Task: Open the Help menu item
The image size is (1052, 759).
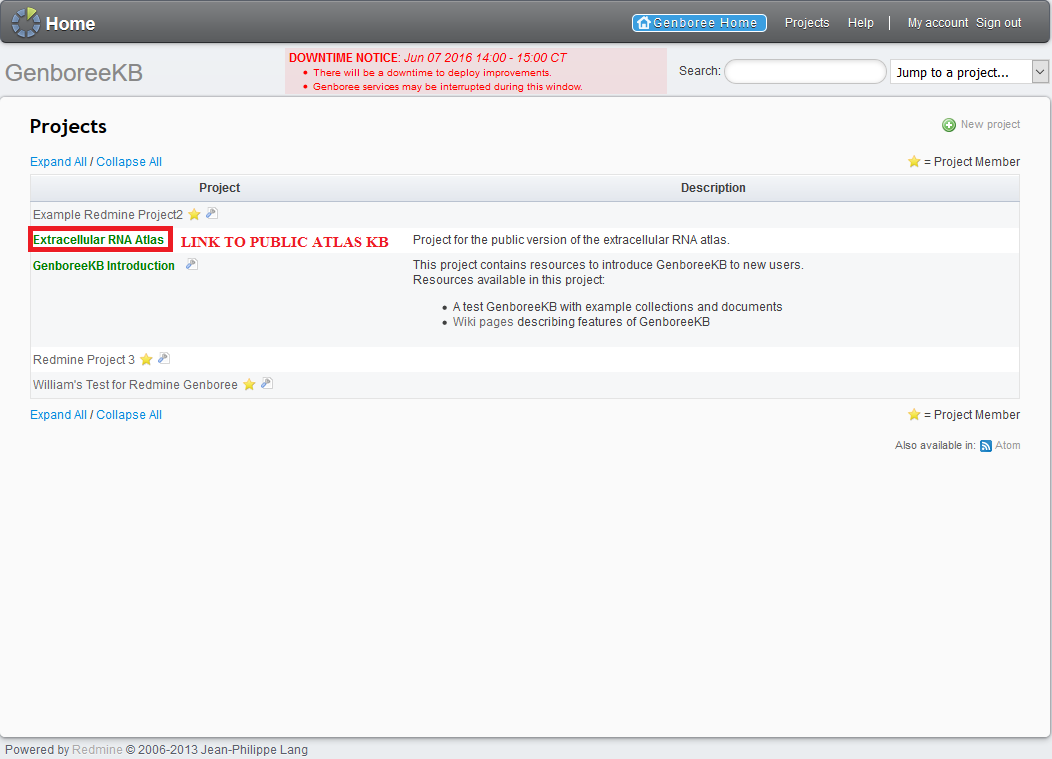Action: [x=860, y=23]
